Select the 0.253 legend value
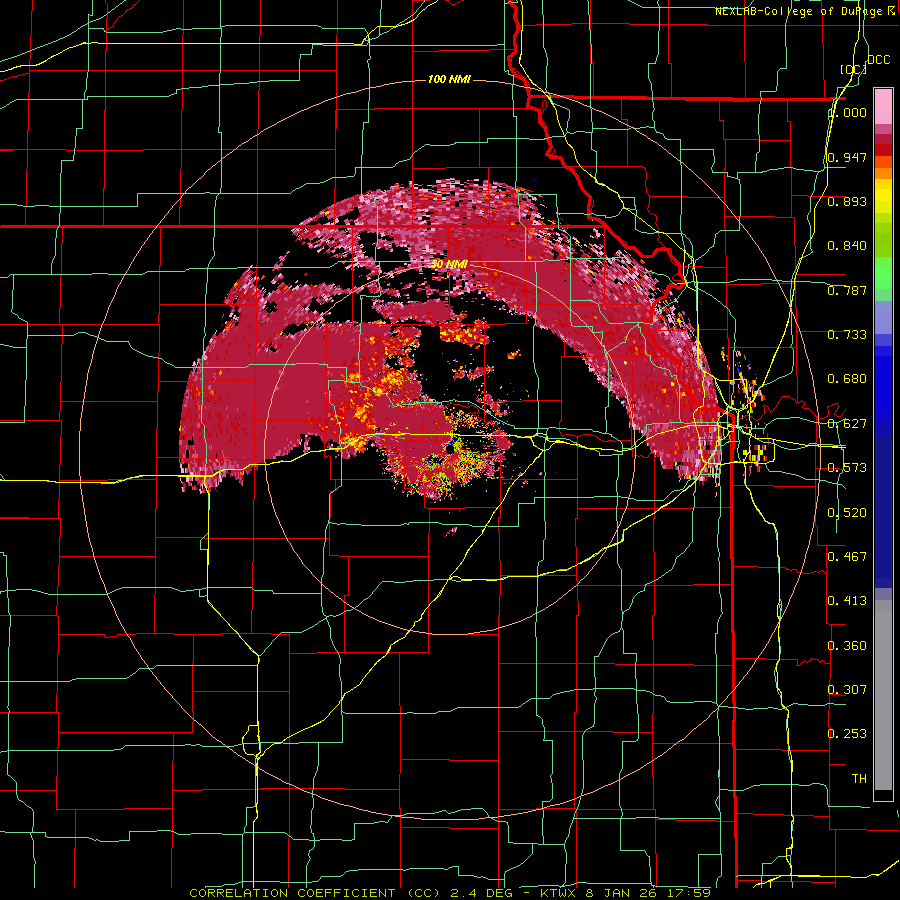900x900 pixels. click(847, 734)
